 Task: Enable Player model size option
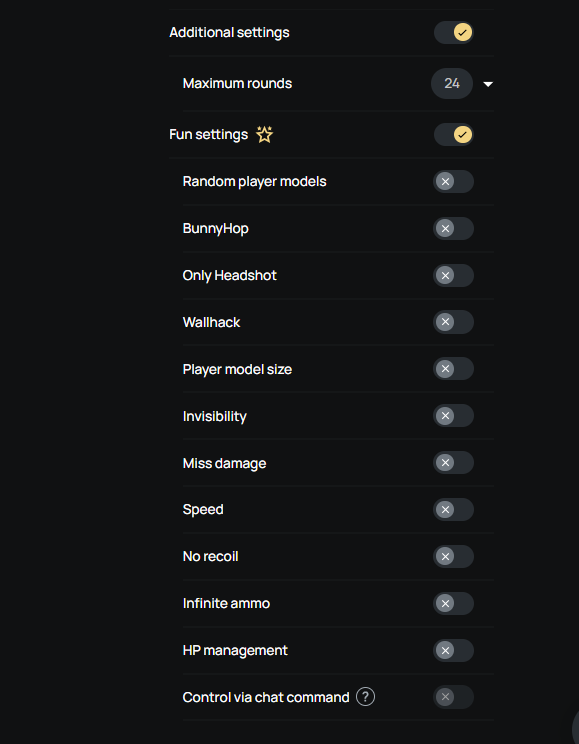453,369
